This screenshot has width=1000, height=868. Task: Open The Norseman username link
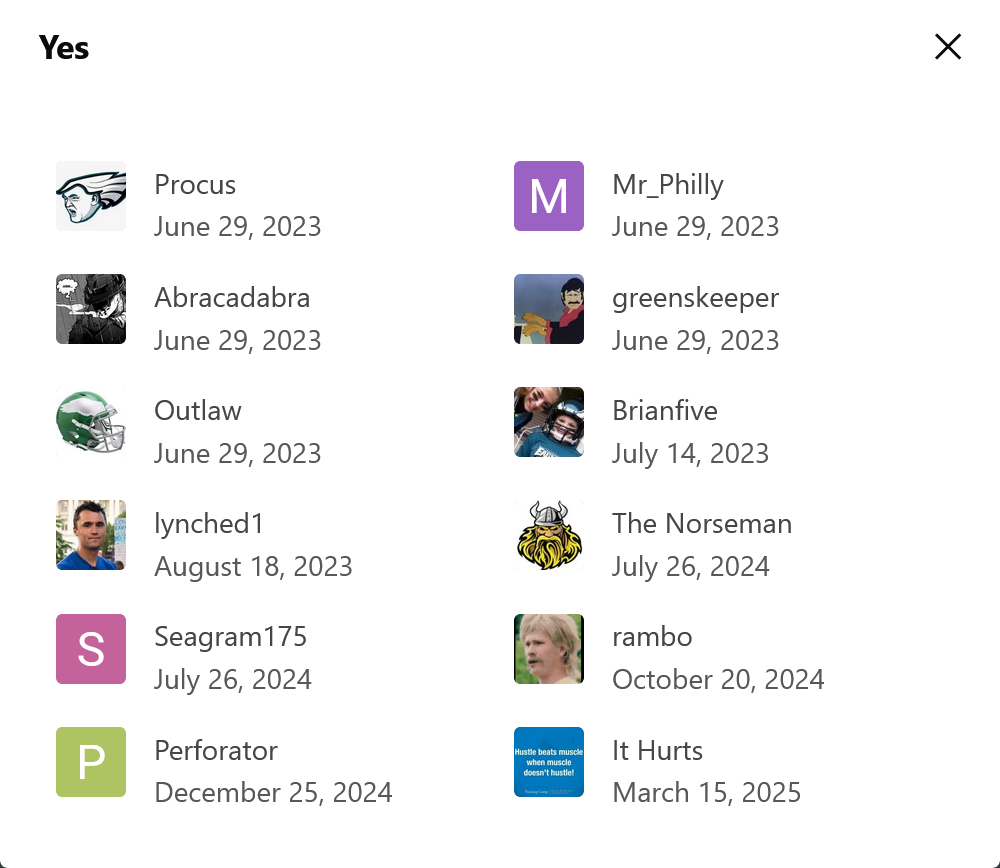(x=702, y=524)
